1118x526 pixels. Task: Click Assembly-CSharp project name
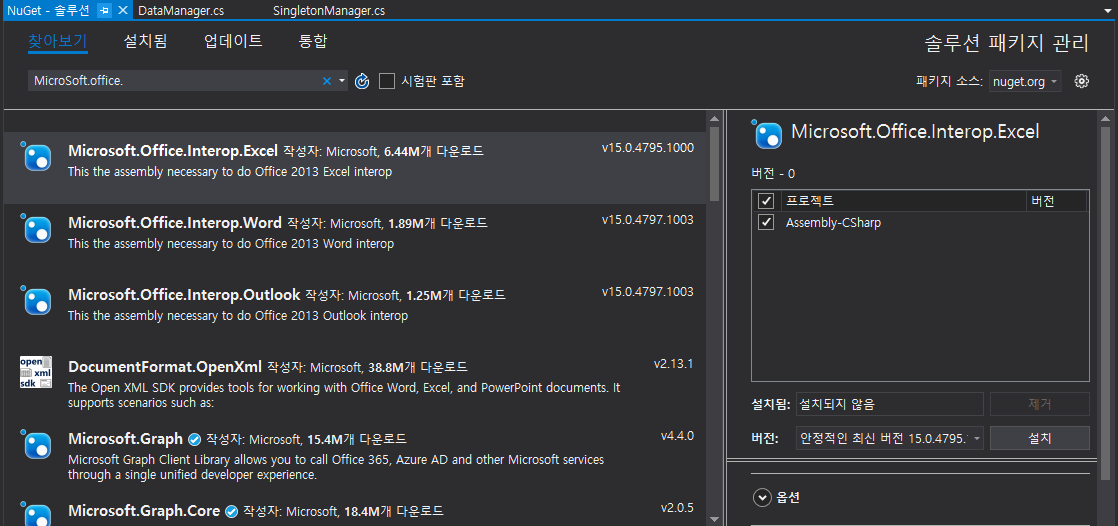coord(834,222)
